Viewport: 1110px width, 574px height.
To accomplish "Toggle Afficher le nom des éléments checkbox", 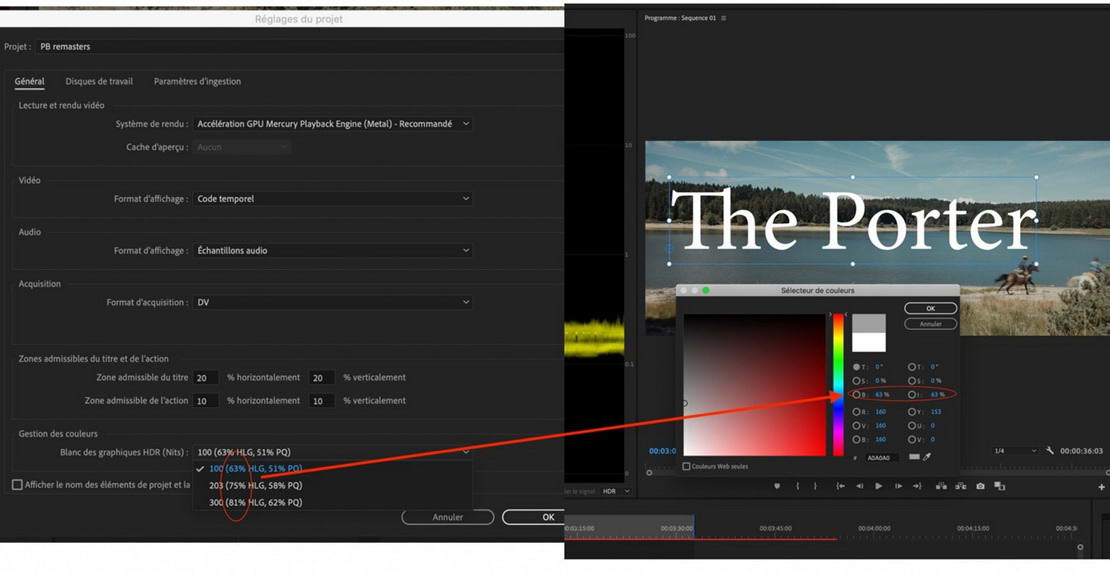I will (x=17, y=485).
